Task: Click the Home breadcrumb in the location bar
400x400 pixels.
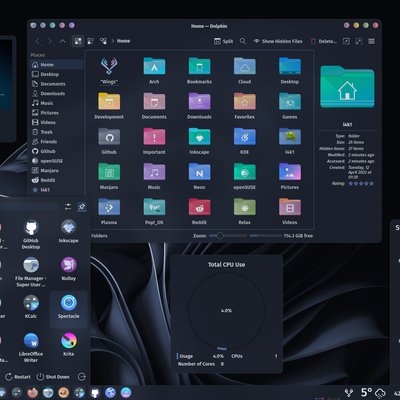Action: 123,41
